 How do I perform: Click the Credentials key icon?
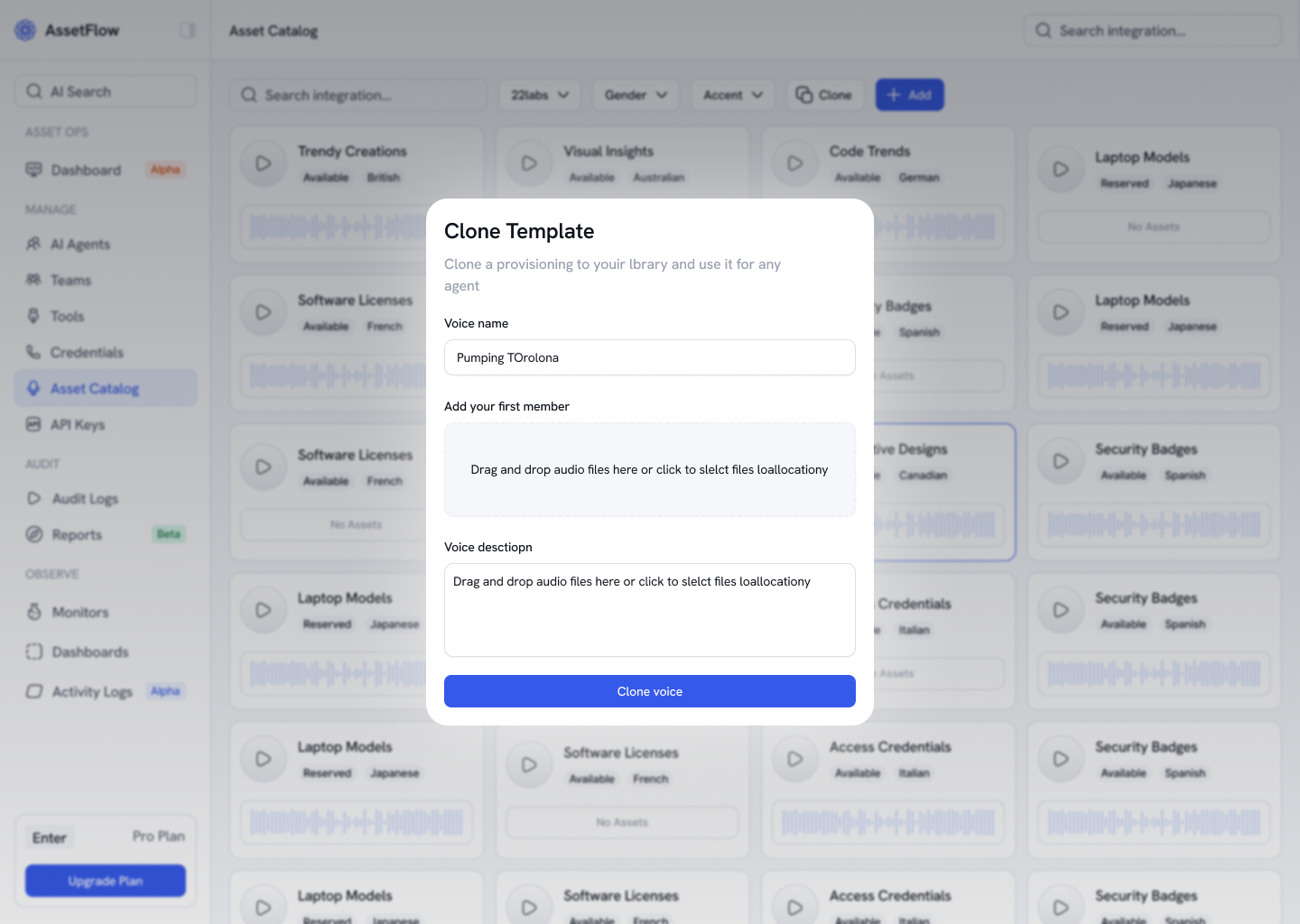(33, 352)
